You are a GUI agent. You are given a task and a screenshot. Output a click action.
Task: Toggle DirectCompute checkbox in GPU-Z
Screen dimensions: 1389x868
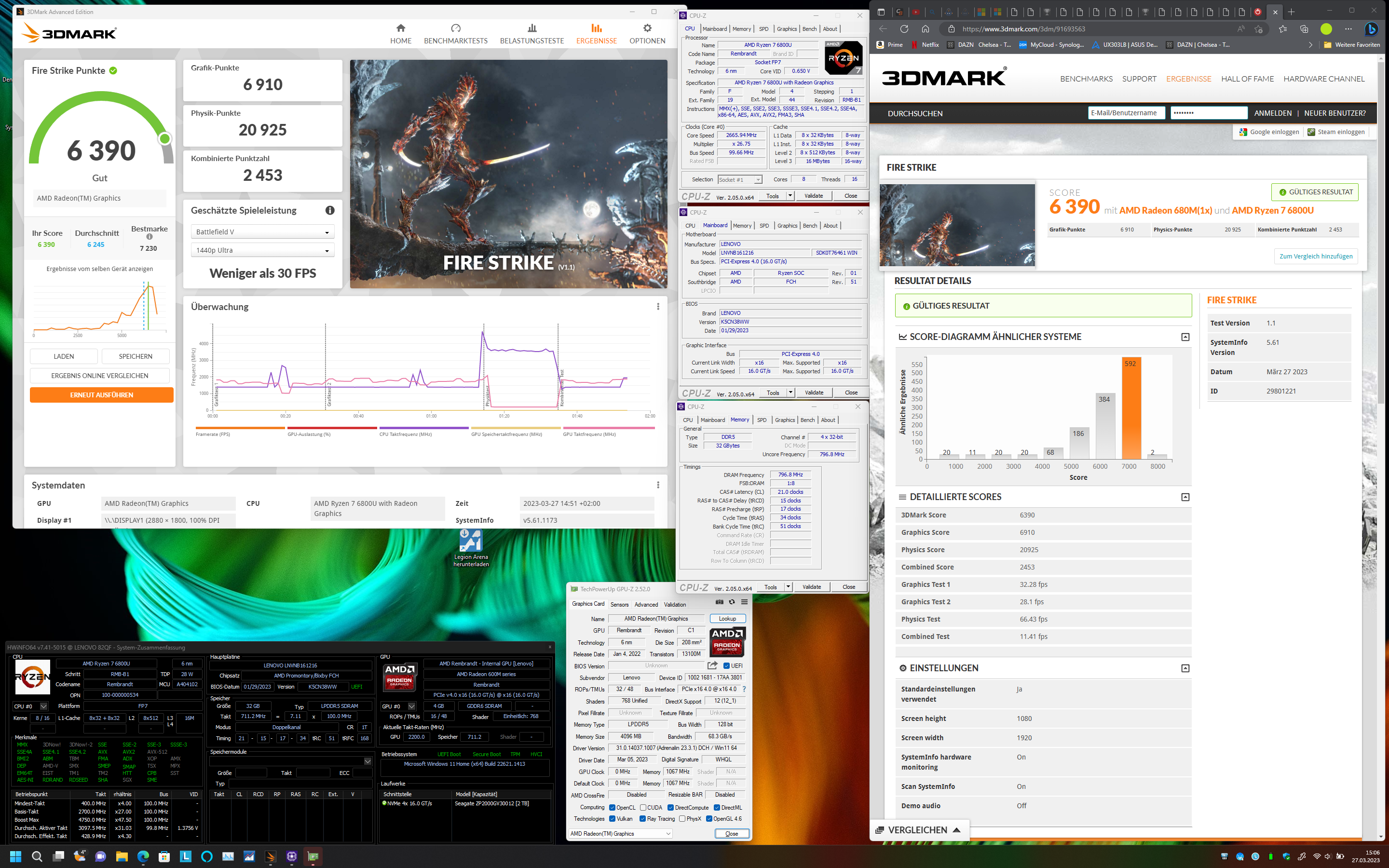(x=670, y=808)
